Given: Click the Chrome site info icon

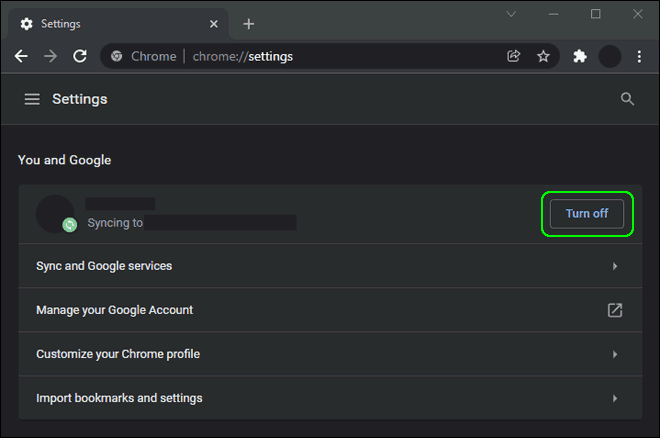Looking at the screenshot, I should point(117,56).
